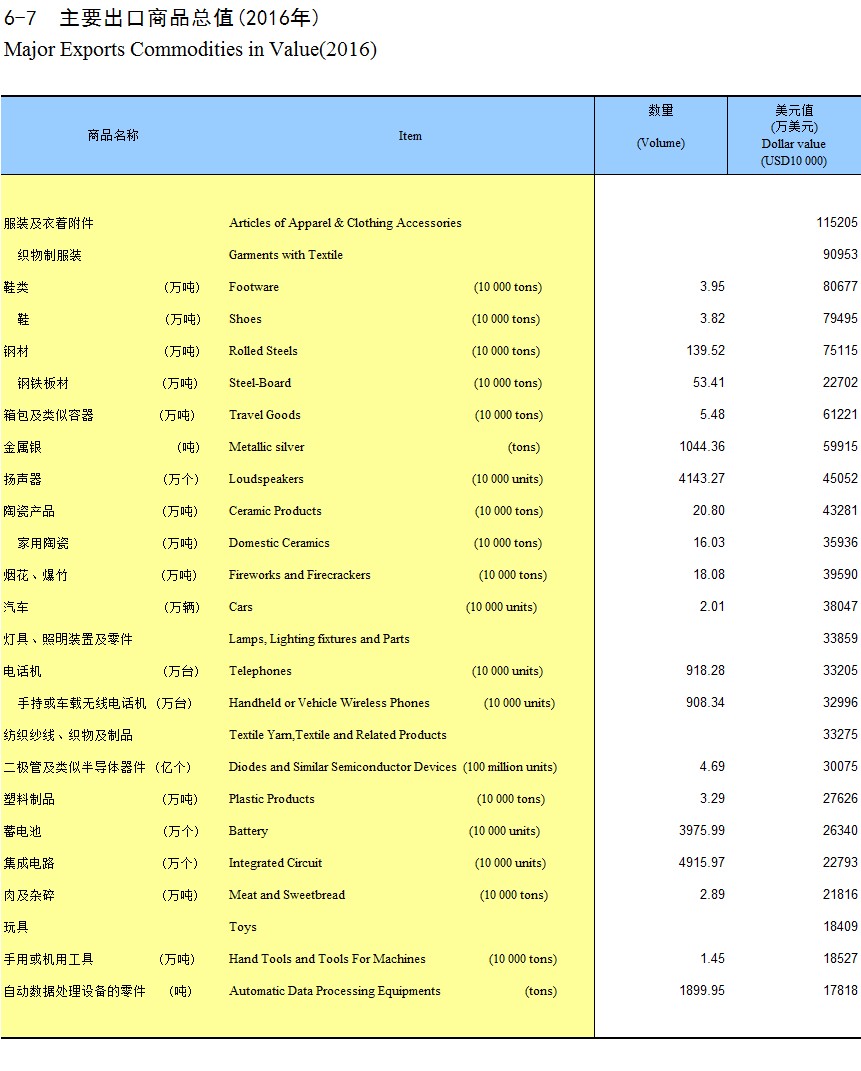Click the volume 16.03
The height and width of the screenshot is (1071, 861).
(709, 543)
